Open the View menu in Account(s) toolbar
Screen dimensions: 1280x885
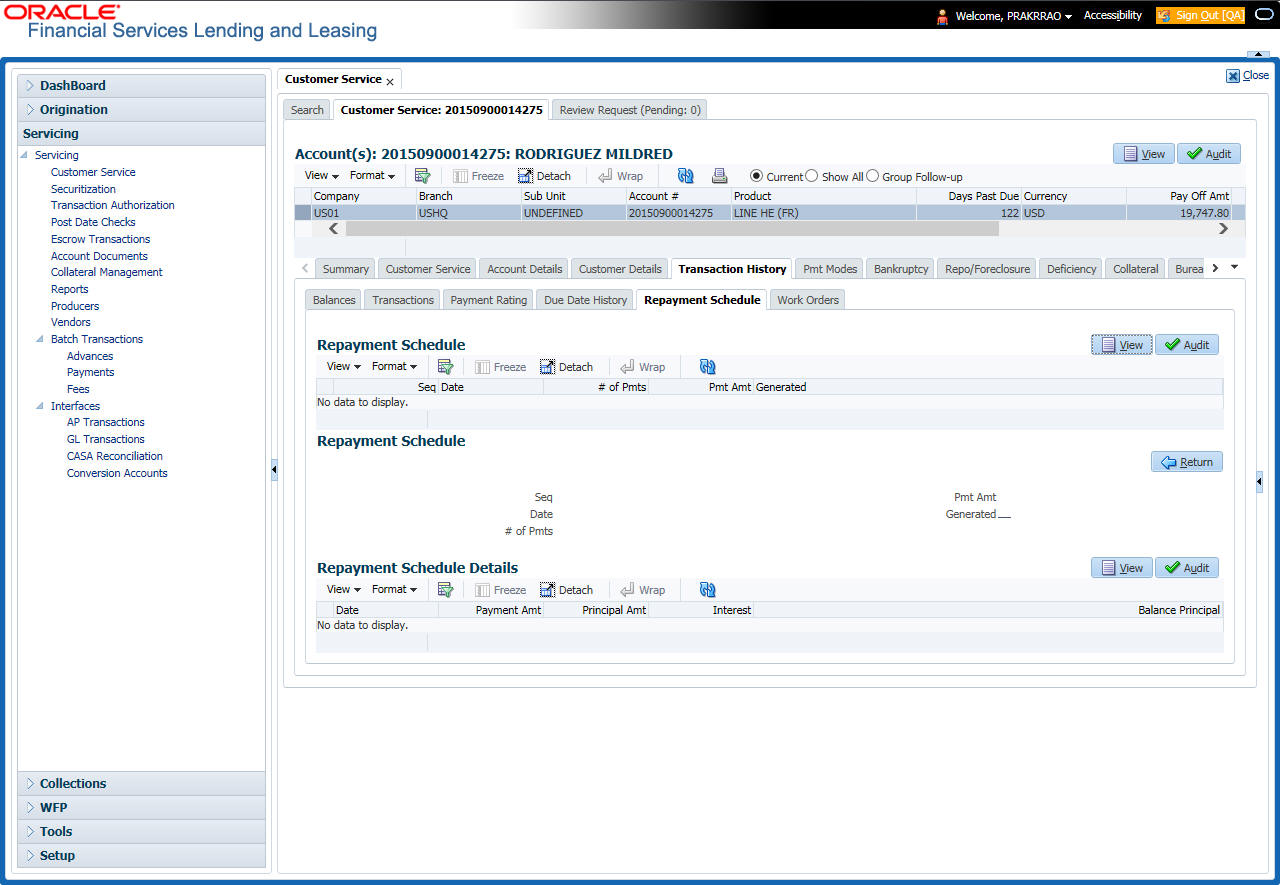[321, 176]
